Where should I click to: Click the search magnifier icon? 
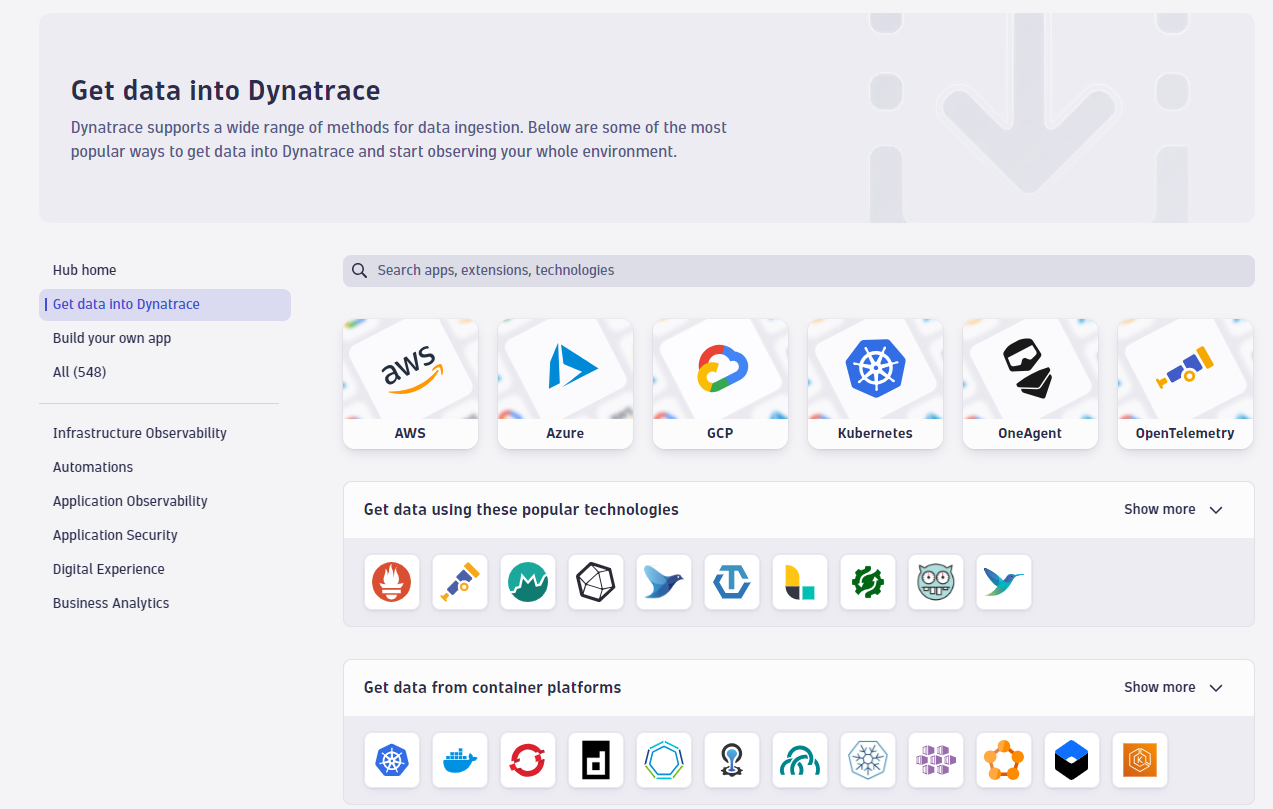(359, 270)
